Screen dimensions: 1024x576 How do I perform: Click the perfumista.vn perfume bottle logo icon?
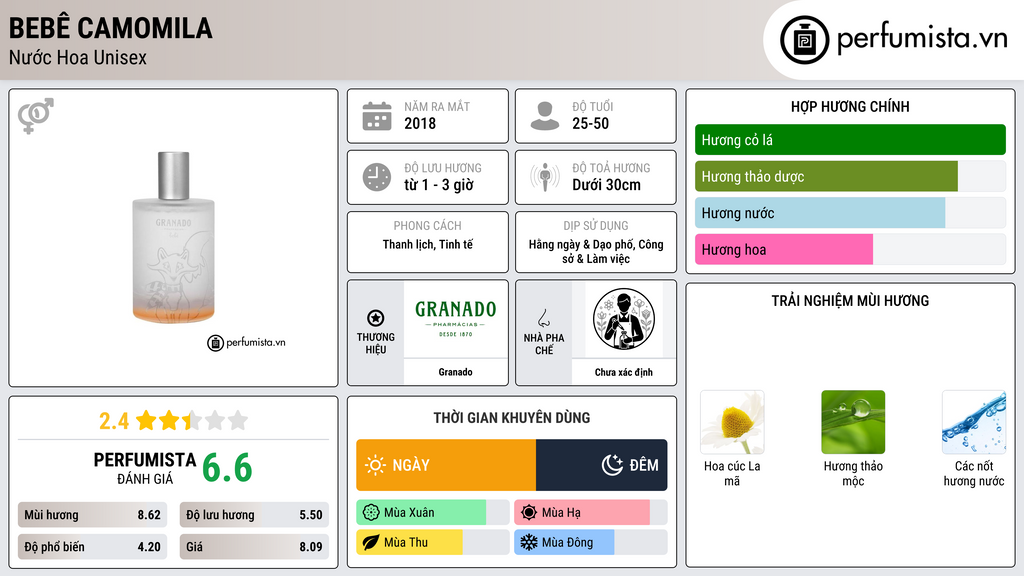pos(804,40)
